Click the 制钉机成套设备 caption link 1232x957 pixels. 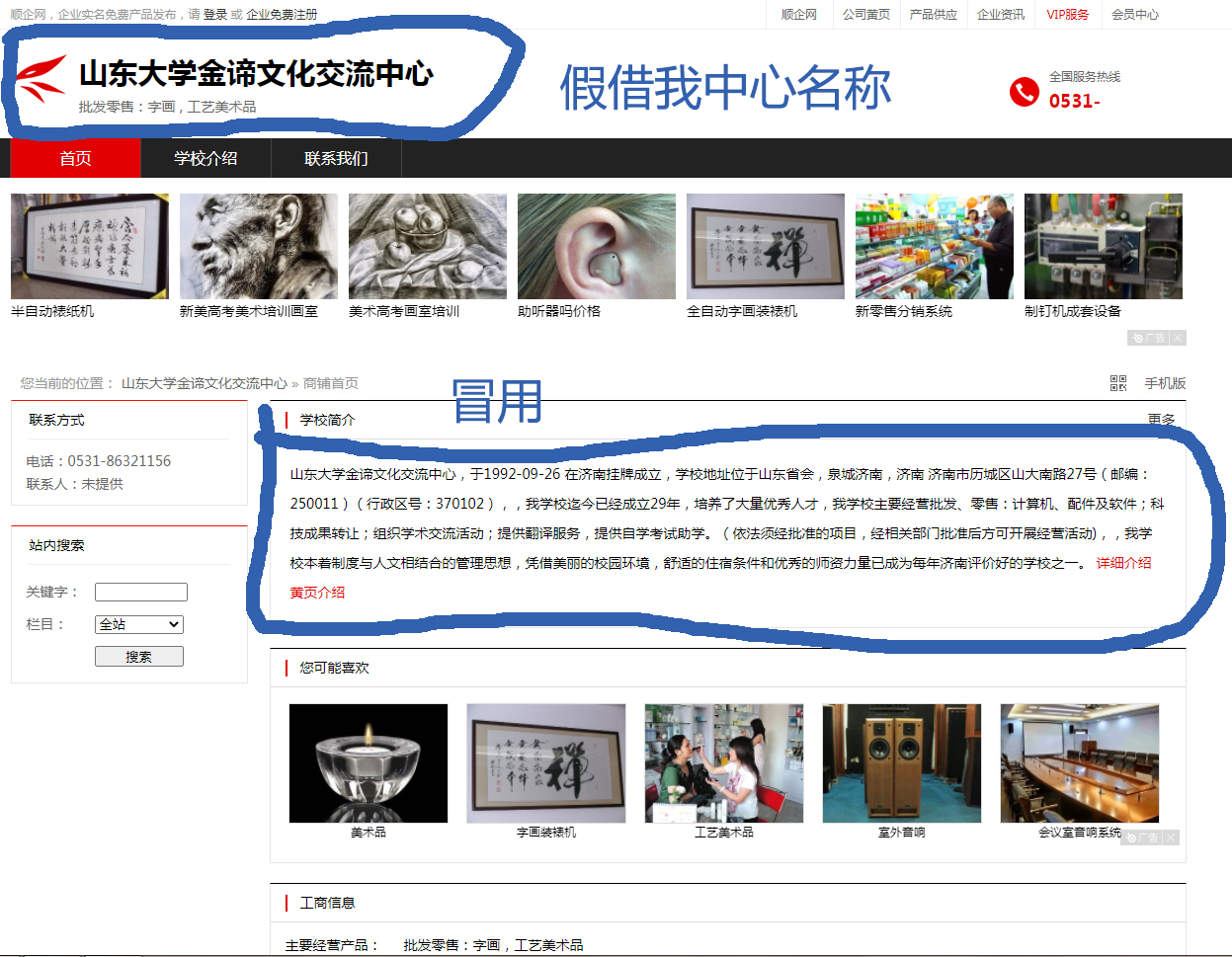[1073, 311]
